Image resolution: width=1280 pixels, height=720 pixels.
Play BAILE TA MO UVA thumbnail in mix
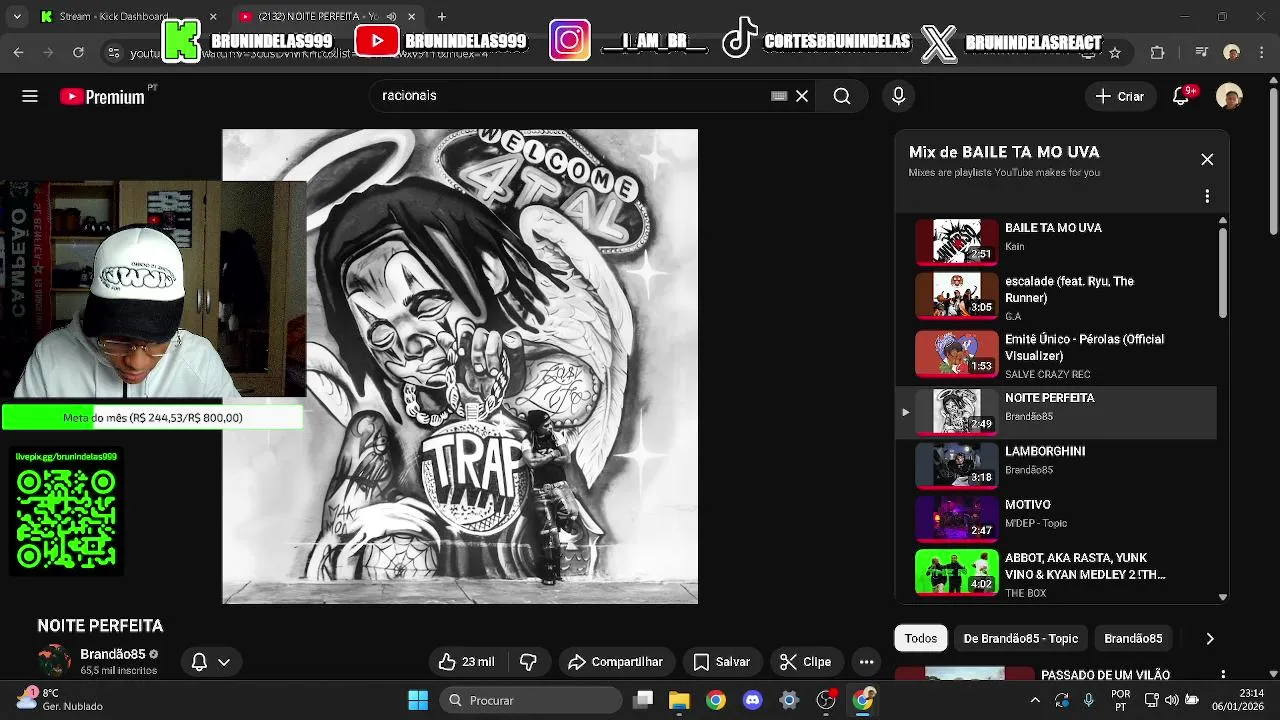957,242
